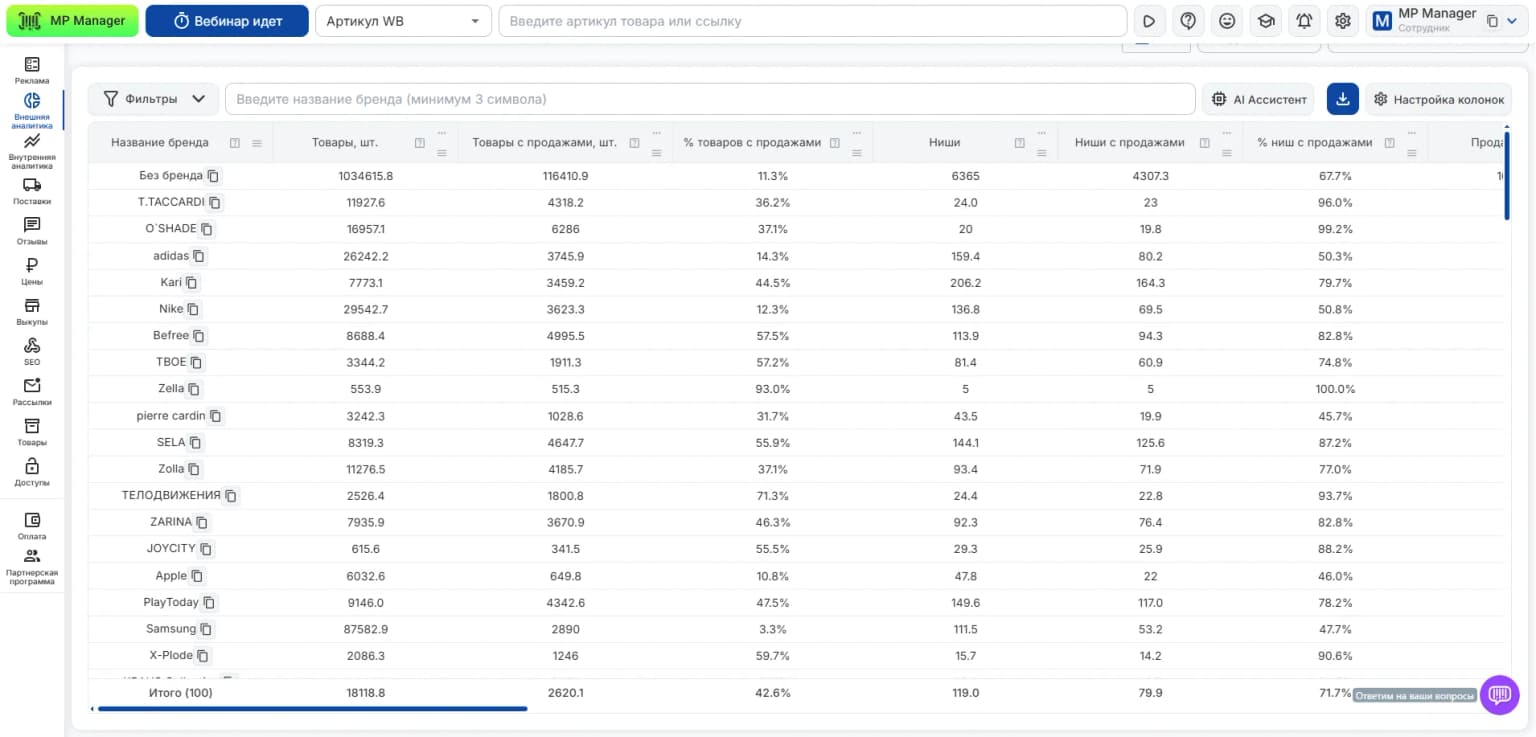Viewport: 1536px width, 737px height.
Task: Copy the T.TACCARDI brand name
Action: click(x=214, y=202)
